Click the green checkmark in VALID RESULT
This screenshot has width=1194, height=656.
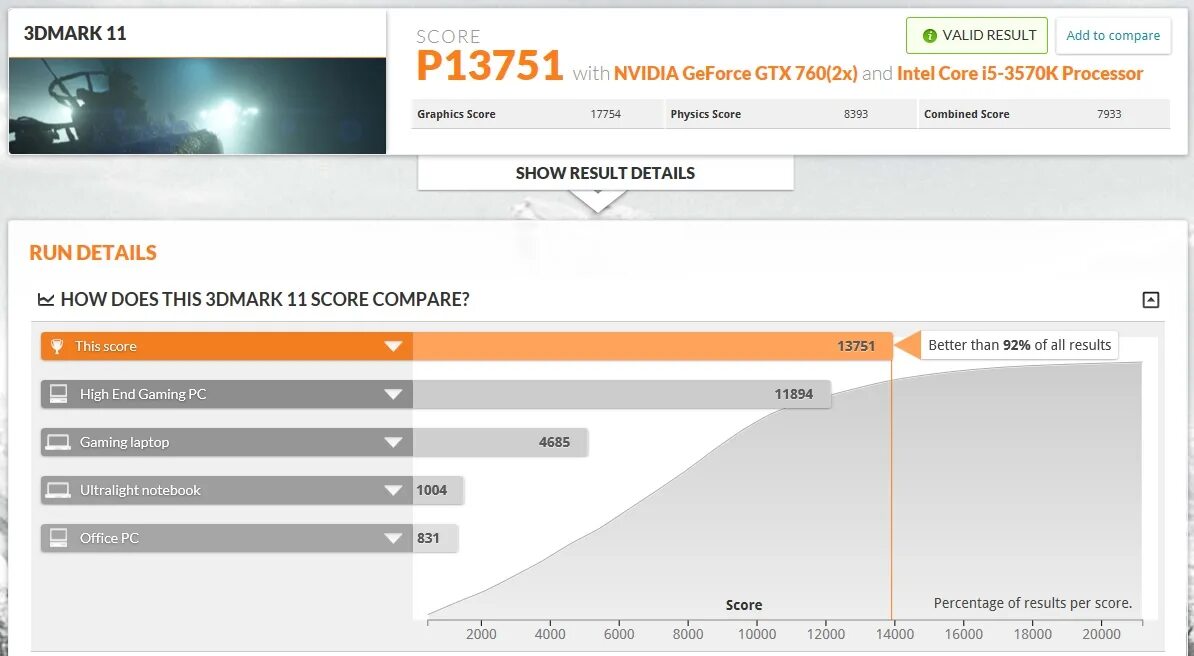pyautogui.click(x=932, y=35)
